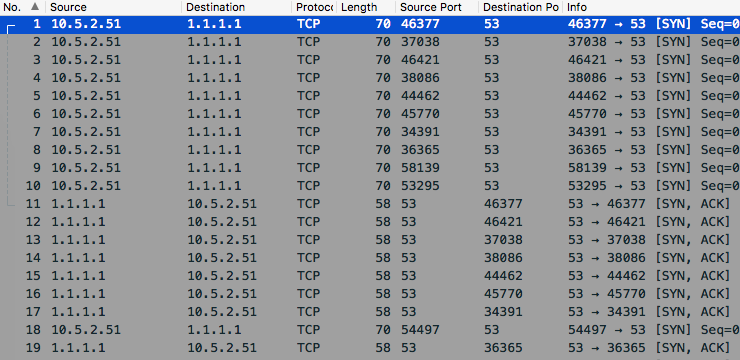
Task: Click the Source Port column header
Action: point(437,7)
